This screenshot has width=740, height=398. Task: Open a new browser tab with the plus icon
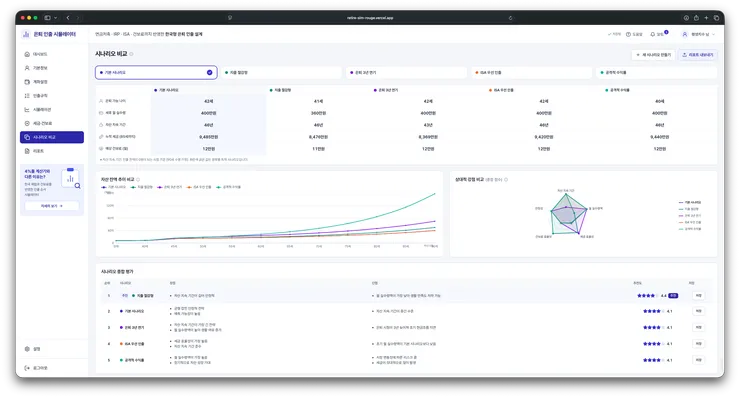click(x=706, y=17)
